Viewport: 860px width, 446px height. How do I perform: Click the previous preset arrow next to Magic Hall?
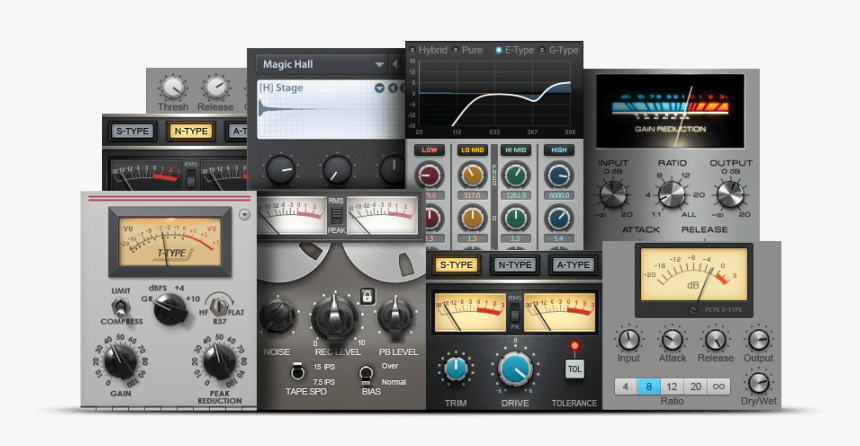point(395,64)
